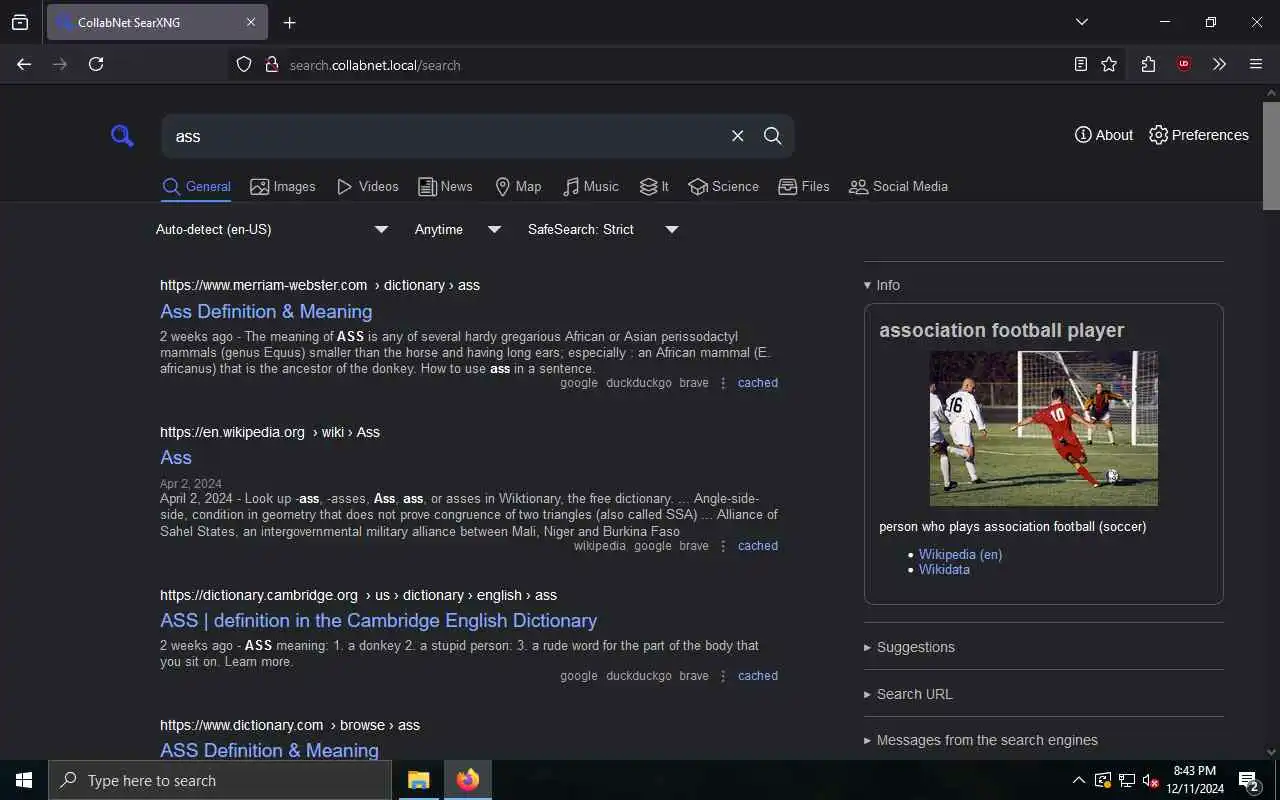Open more options menu for Merriam-Webster result
This screenshot has width=1280, height=800.
(723, 383)
